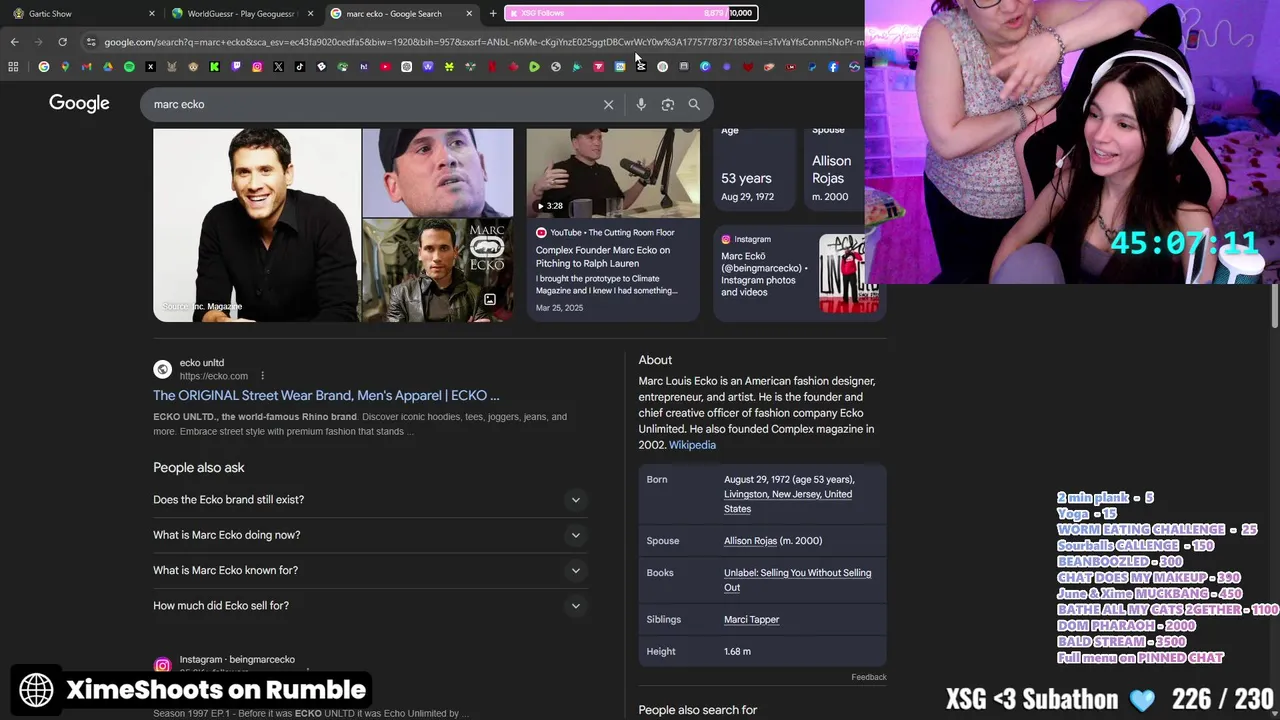Image resolution: width=1280 pixels, height=720 pixels.
Task: Open the CapCut bookmark
Action: (x=640, y=67)
